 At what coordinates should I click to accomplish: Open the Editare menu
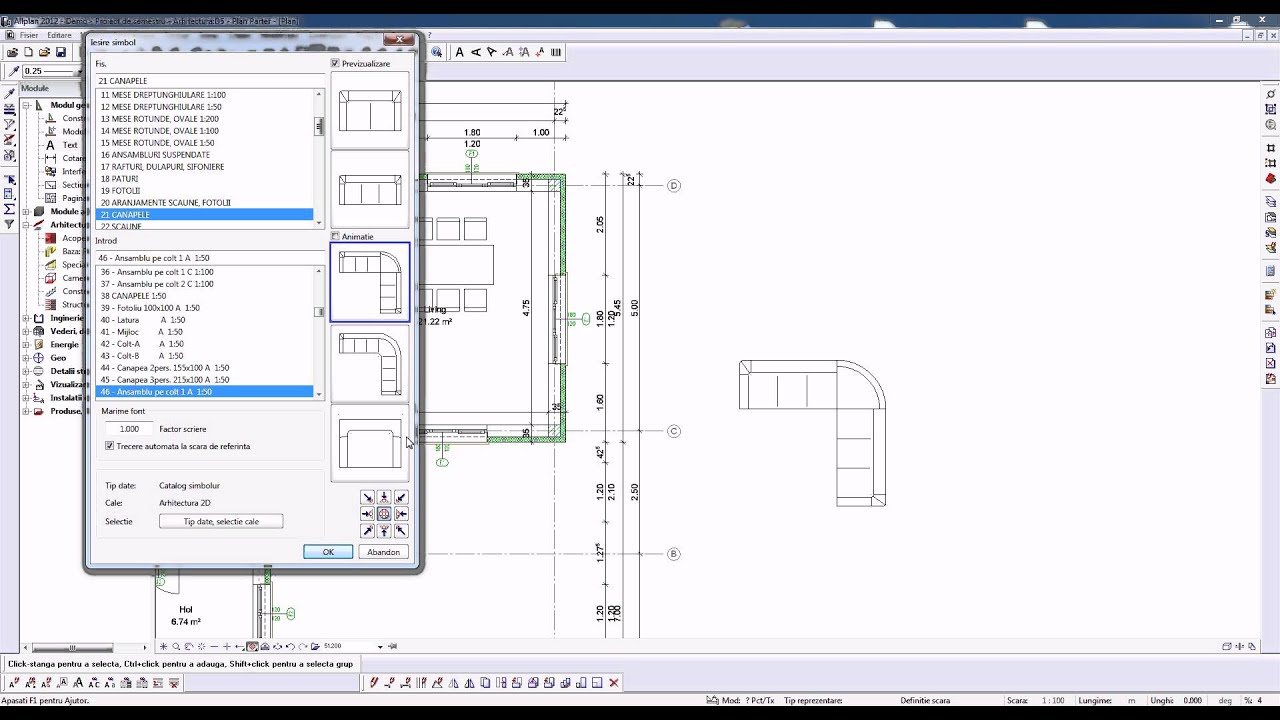(x=59, y=35)
